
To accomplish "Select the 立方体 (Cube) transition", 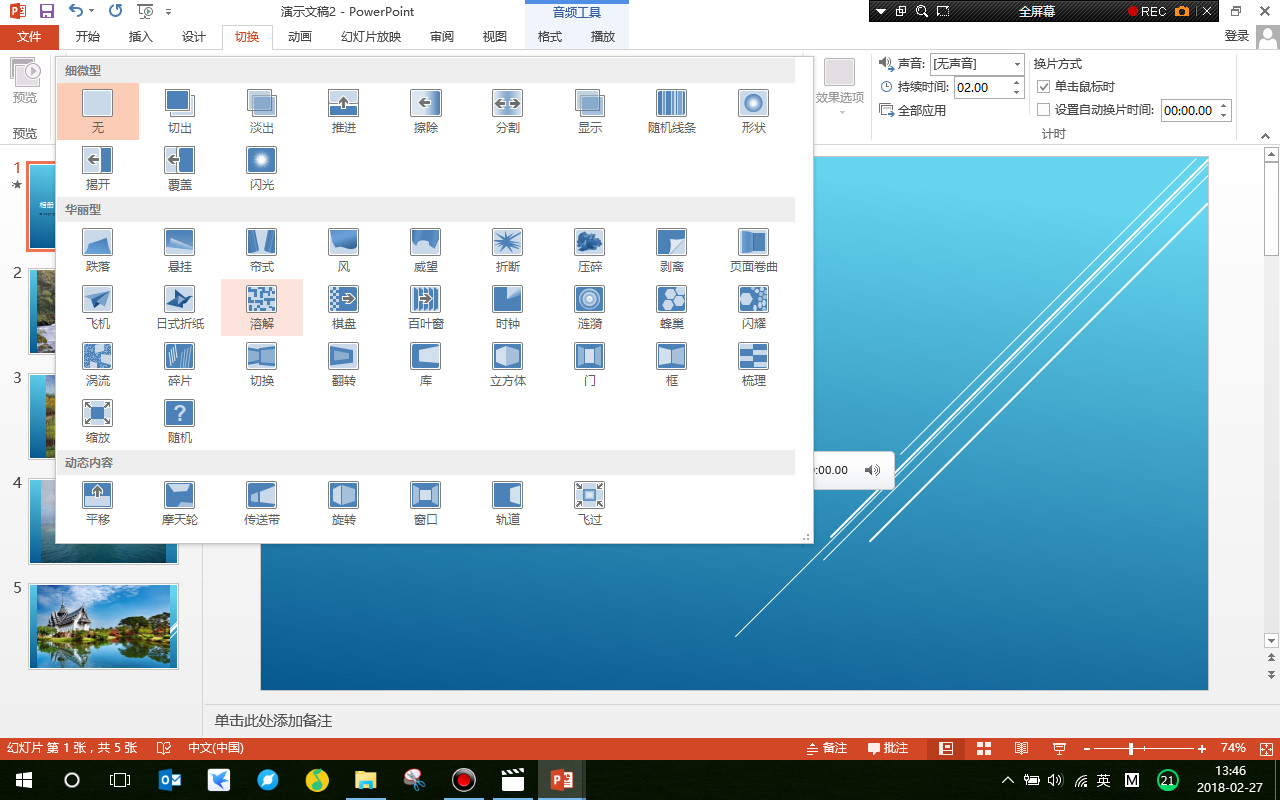I will click(508, 364).
